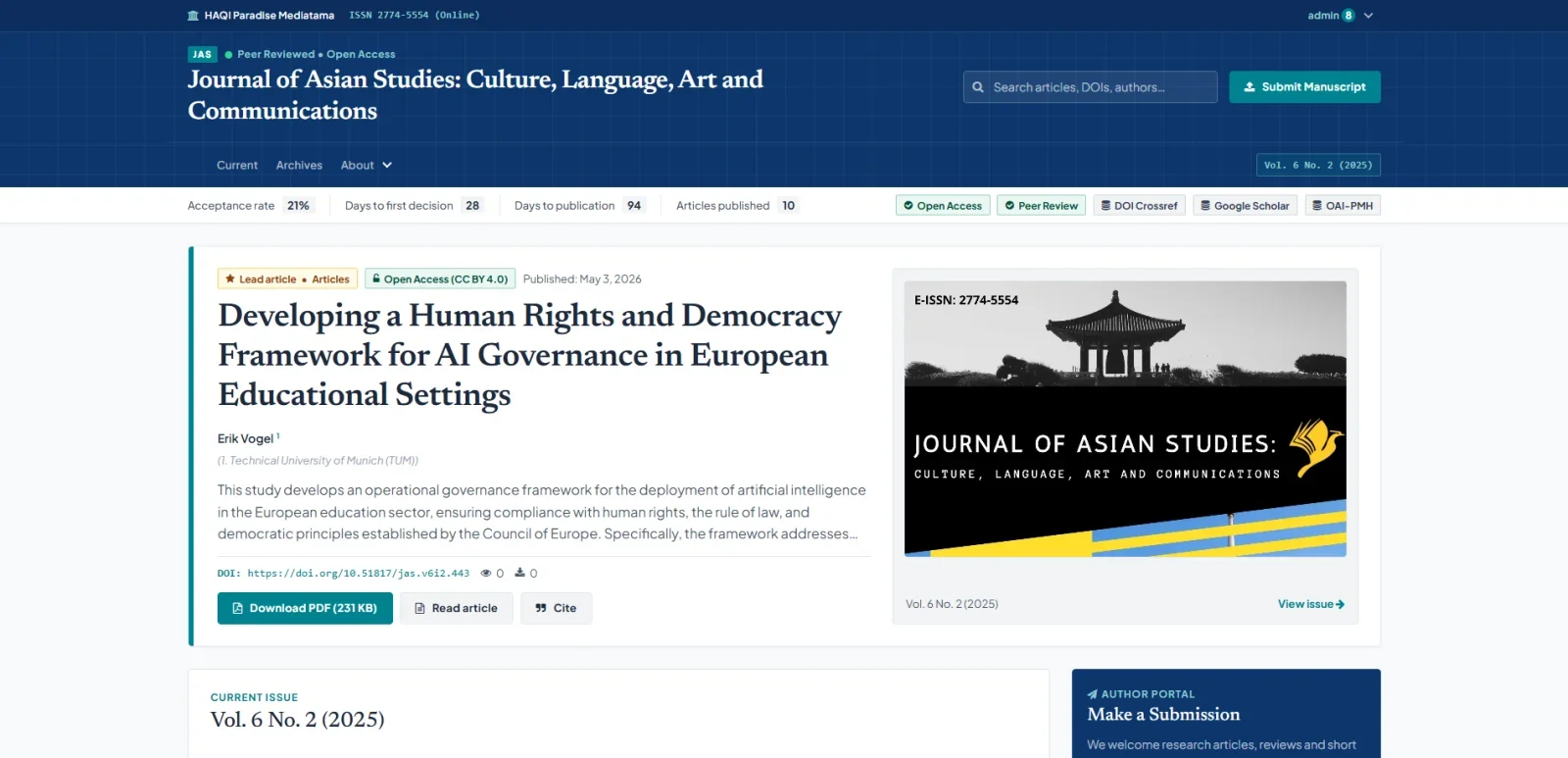Click the admin notification badge showing 8

(x=1348, y=16)
